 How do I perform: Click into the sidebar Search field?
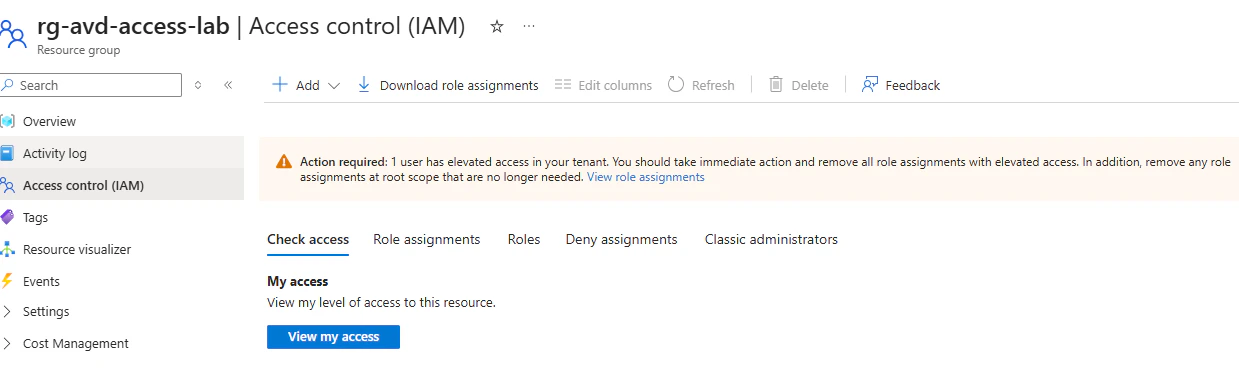click(x=91, y=85)
